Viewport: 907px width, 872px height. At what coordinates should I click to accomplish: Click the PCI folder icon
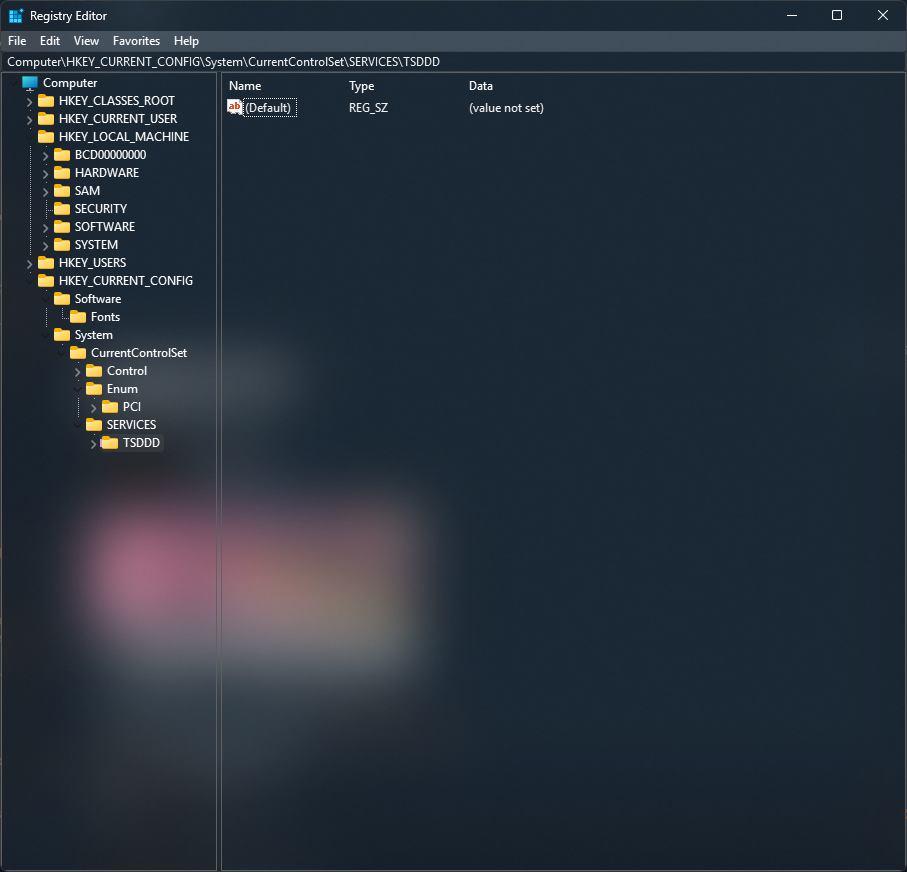click(x=110, y=407)
